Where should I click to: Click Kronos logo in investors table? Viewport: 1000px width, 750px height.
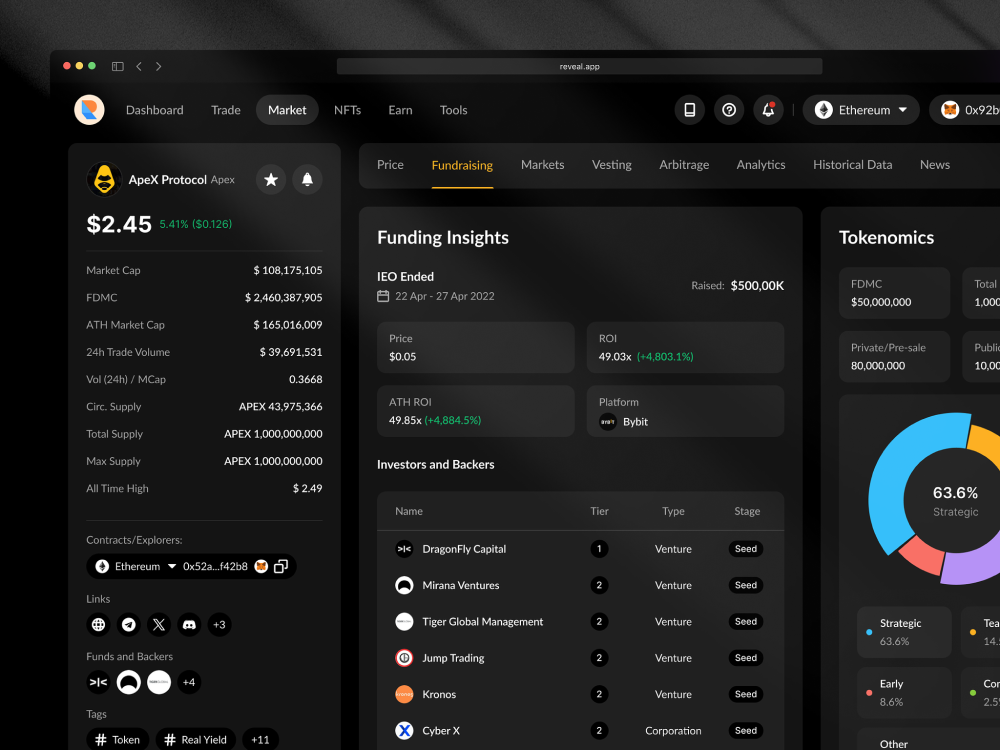[404, 694]
